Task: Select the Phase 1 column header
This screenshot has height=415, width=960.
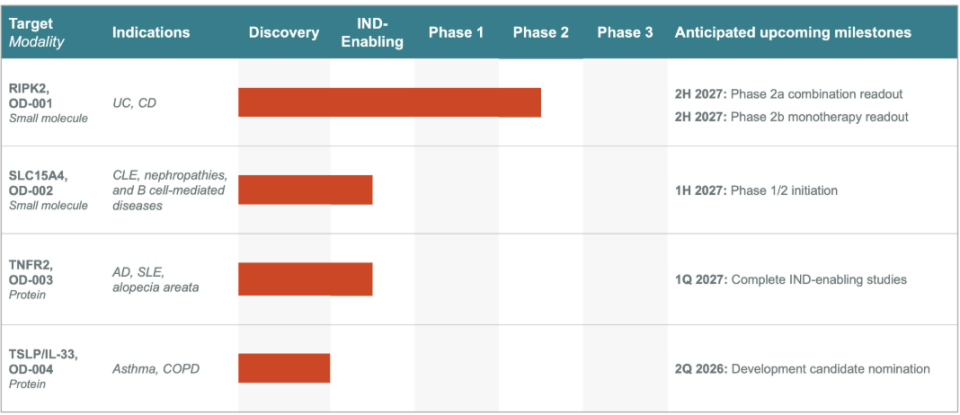Action: coord(456,32)
